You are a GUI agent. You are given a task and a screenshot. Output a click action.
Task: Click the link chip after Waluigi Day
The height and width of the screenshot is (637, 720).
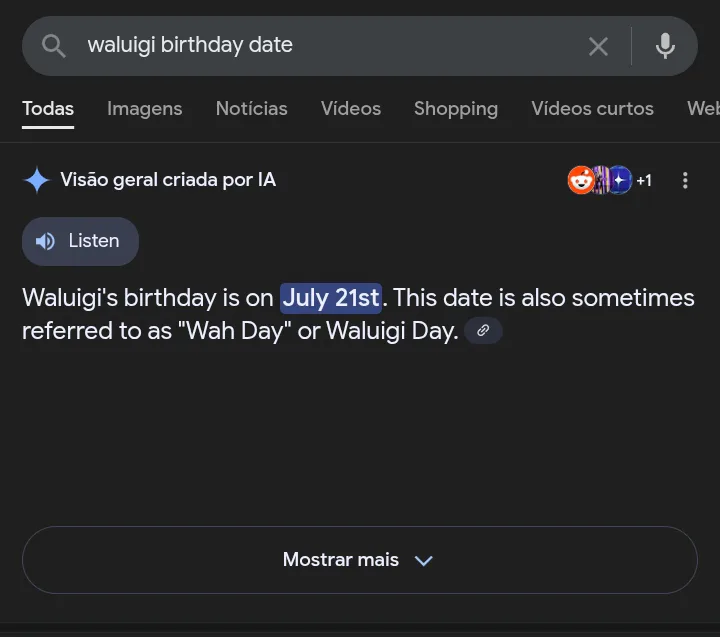click(x=483, y=330)
